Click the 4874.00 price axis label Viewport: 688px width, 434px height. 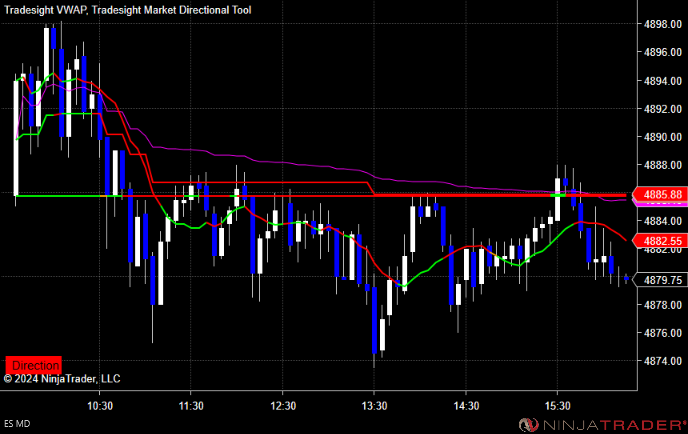coord(663,361)
